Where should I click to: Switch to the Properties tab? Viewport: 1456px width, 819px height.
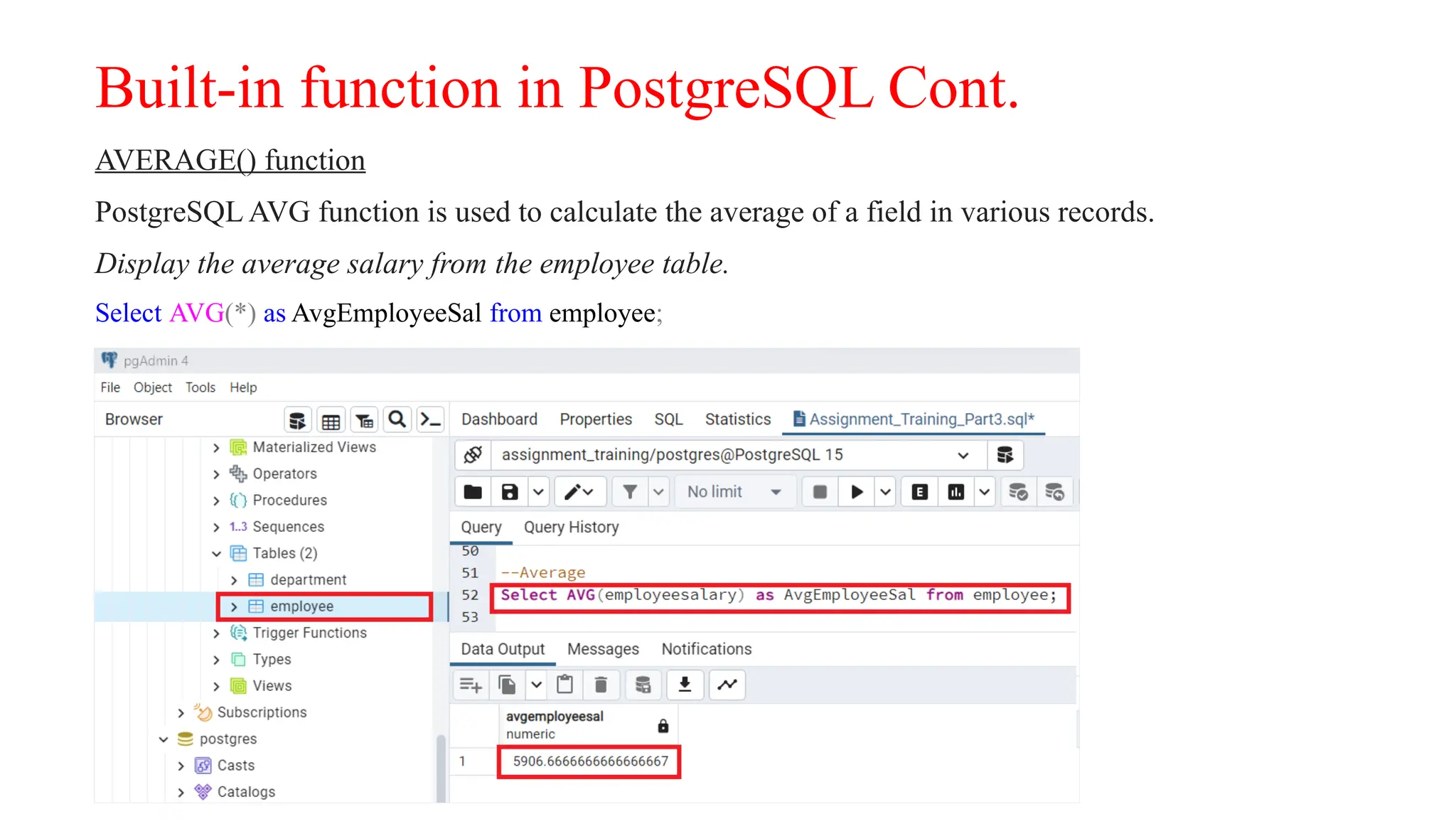pos(596,419)
